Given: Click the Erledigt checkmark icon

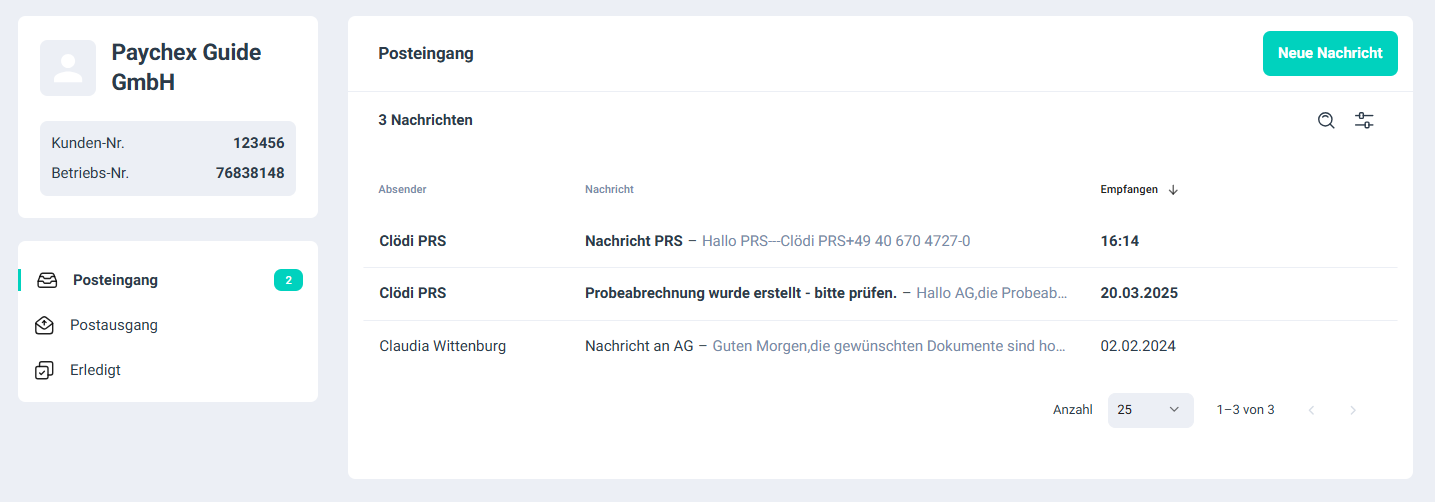Looking at the screenshot, I should 44,370.
